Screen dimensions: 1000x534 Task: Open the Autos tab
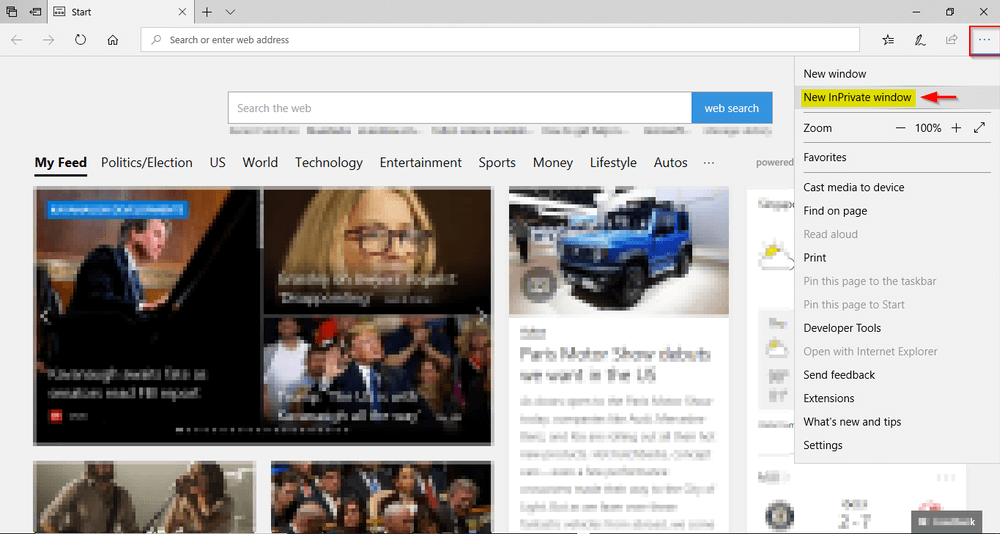coord(670,163)
